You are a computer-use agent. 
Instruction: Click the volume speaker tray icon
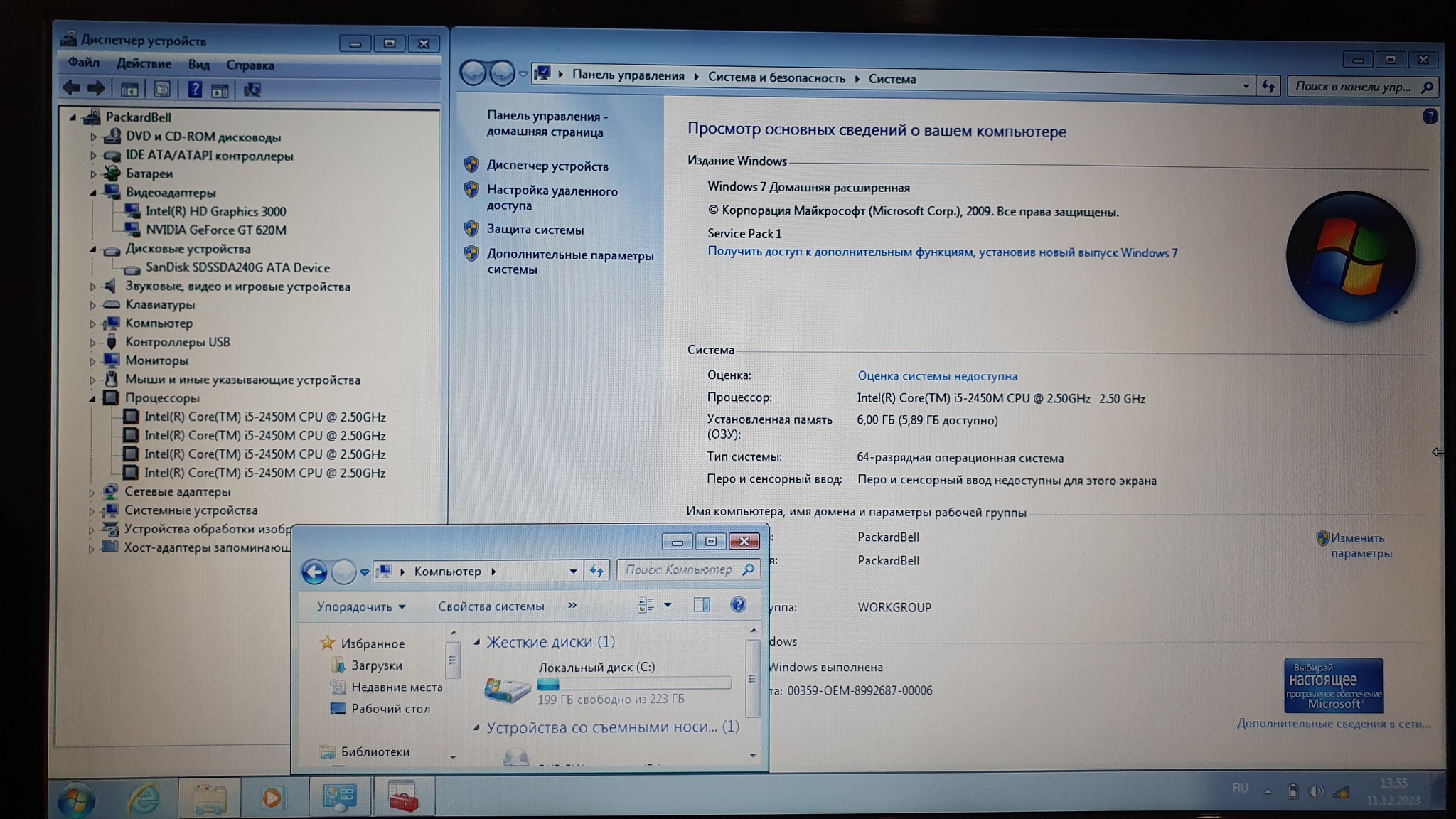[1316, 791]
